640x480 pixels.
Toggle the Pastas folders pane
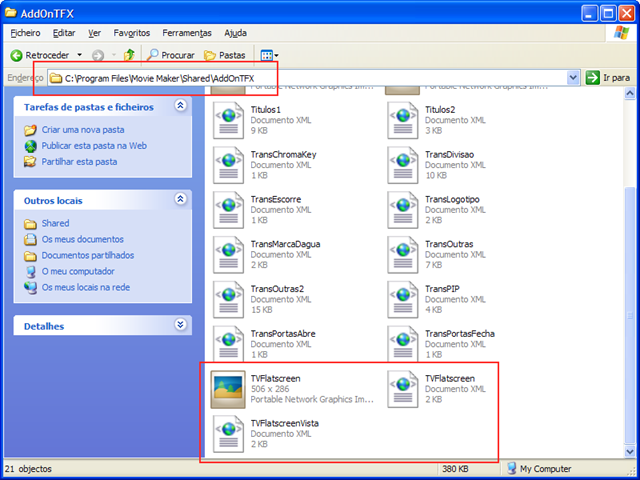225,55
